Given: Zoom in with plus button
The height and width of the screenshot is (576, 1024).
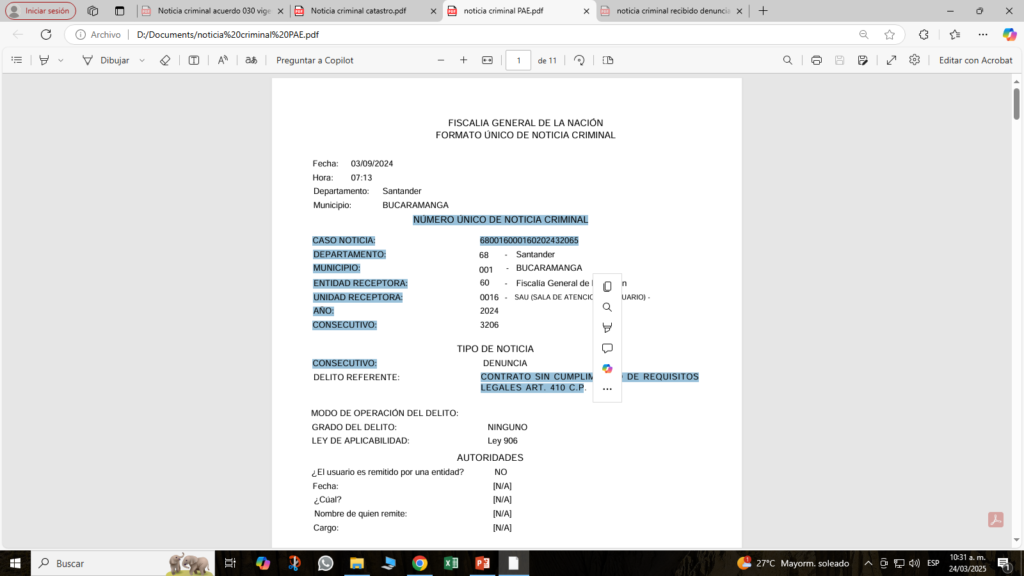Looking at the screenshot, I should click(464, 60).
